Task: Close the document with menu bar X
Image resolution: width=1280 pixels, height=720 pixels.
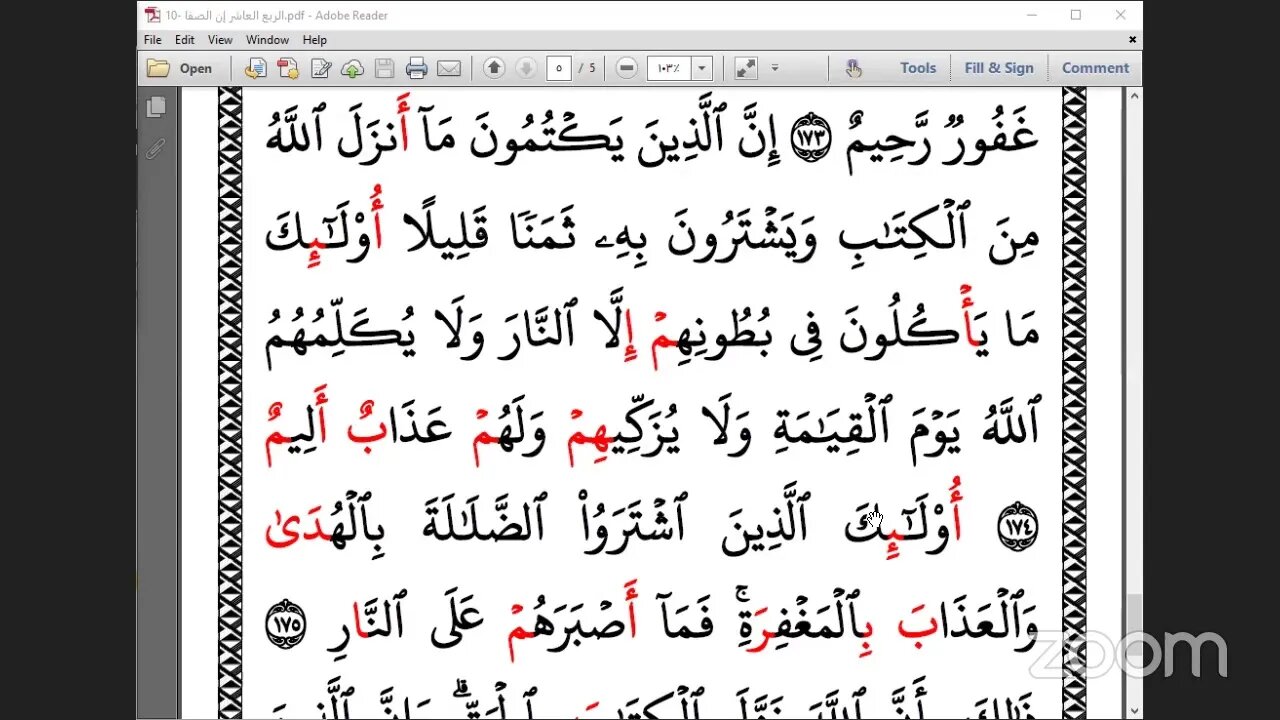Action: click(x=1132, y=40)
